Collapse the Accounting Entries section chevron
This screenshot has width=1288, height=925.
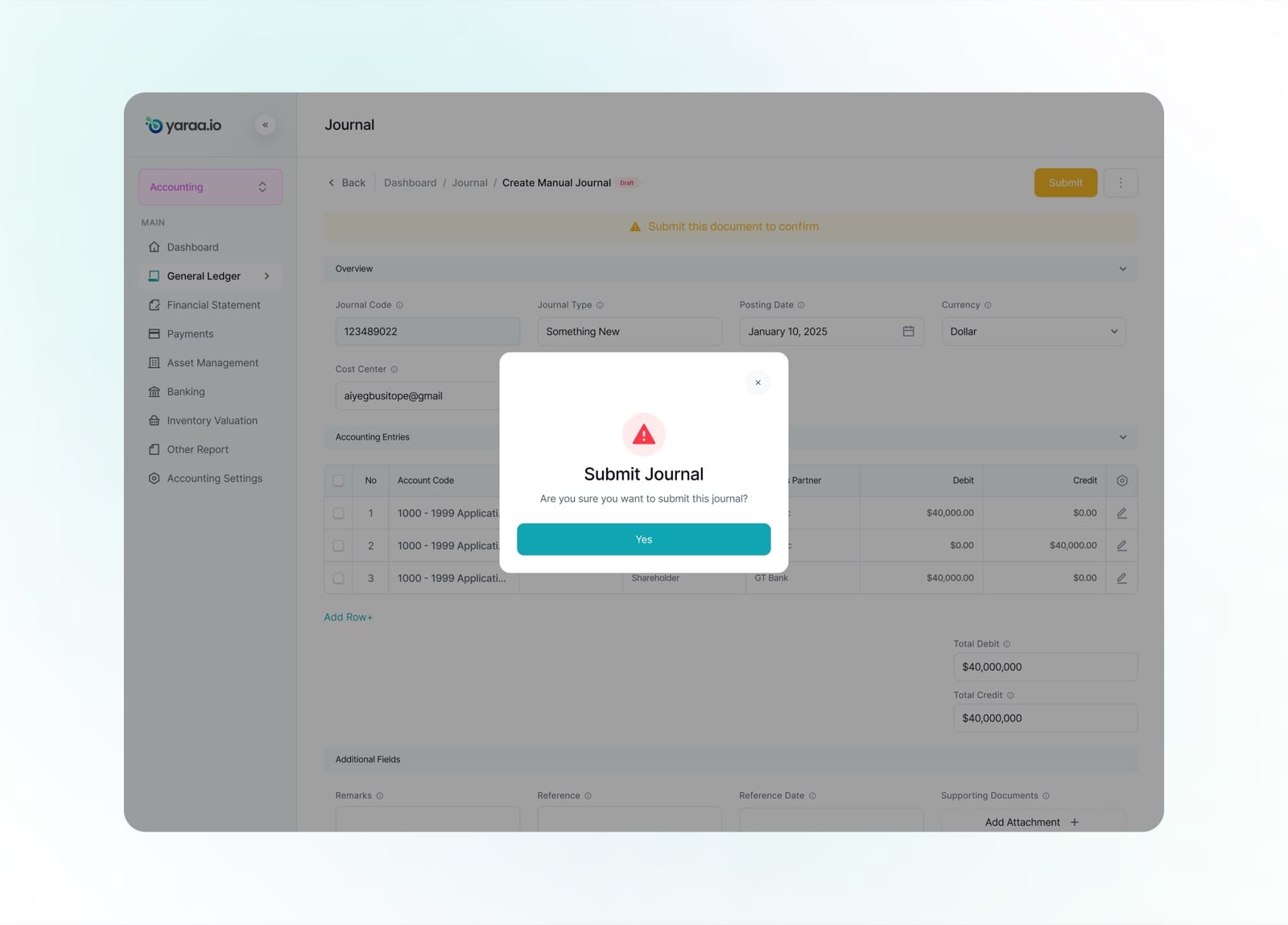pyautogui.click(x=1122, y=437)
